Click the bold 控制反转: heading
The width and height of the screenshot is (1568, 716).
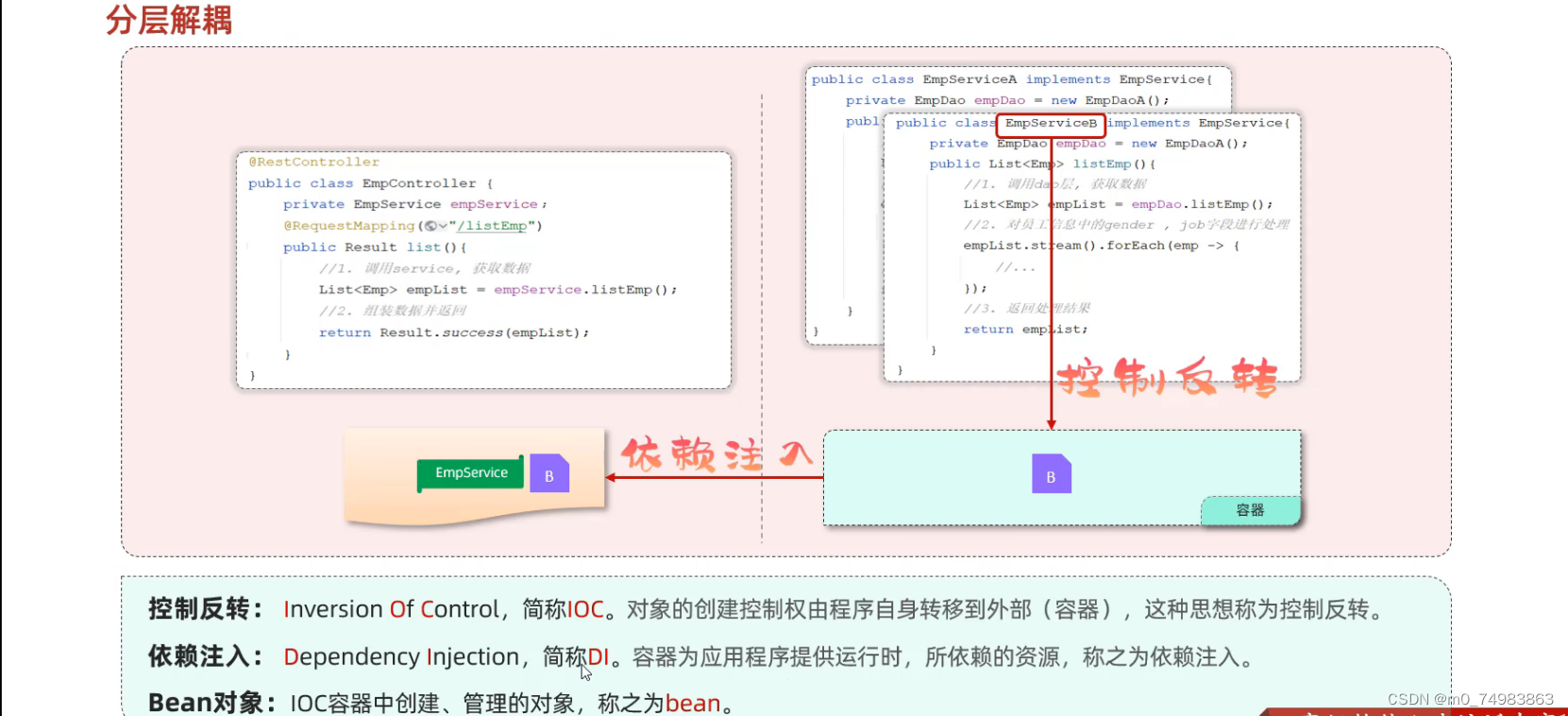tap(205, 608)
